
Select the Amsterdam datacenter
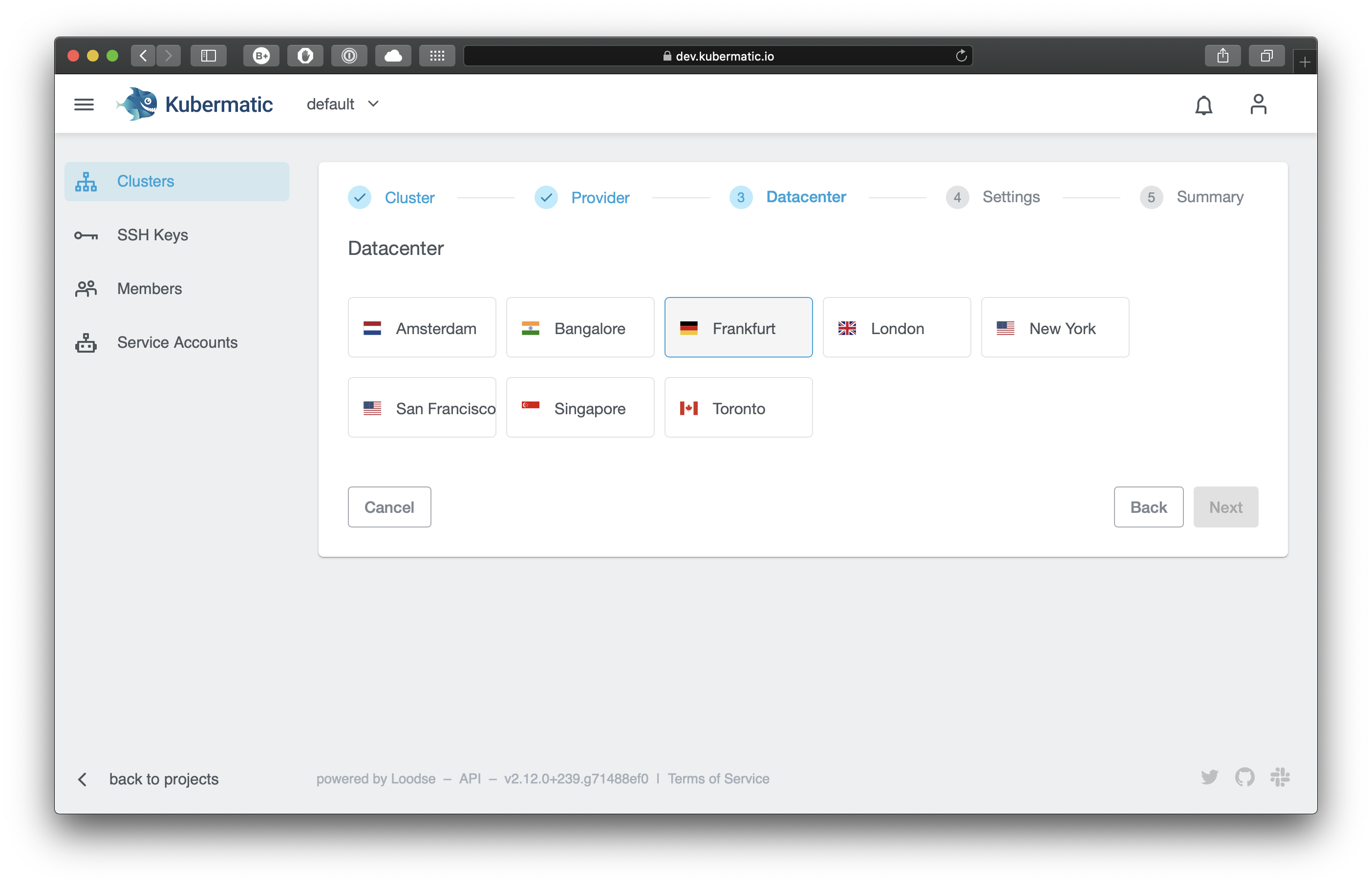coord(421,328)
